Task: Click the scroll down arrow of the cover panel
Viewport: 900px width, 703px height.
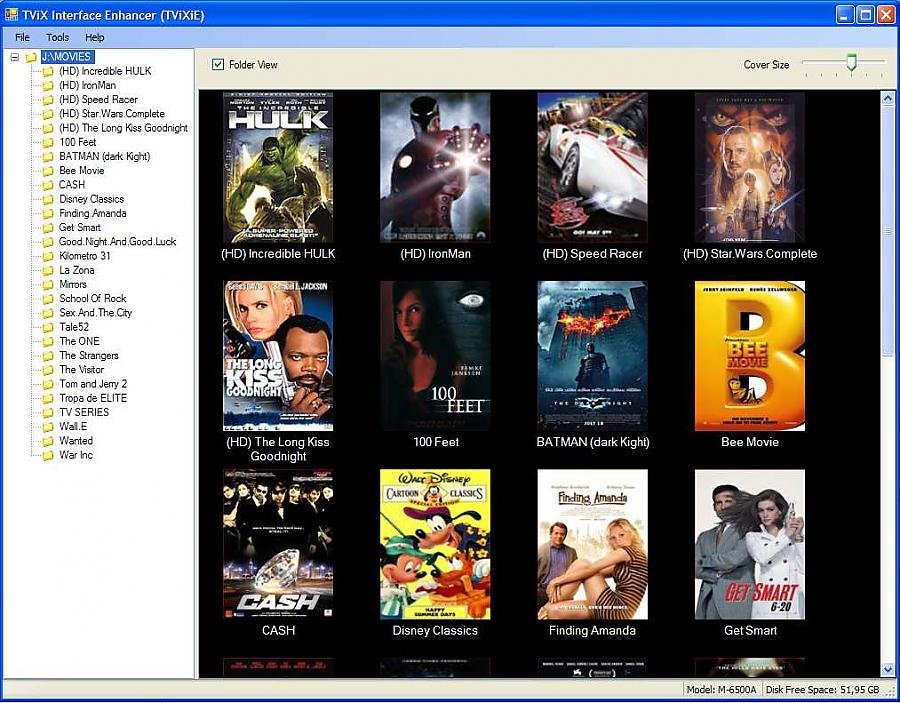Action: (x=888, y=670)
